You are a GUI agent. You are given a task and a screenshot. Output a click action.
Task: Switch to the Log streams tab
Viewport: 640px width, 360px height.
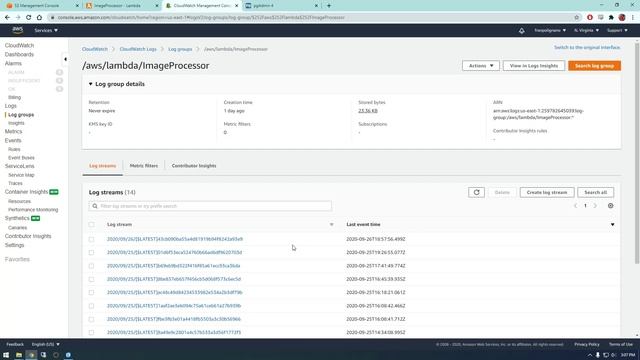click(x=102, y=166)
